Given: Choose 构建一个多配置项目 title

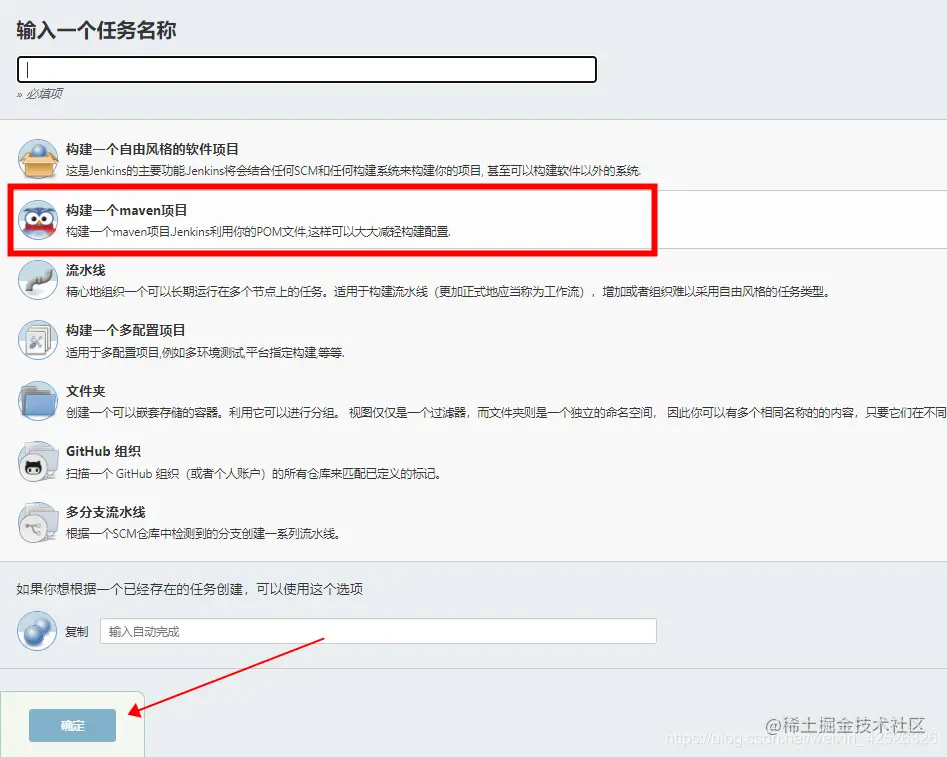Looking at the screenshot, I should tap(126, 330).
